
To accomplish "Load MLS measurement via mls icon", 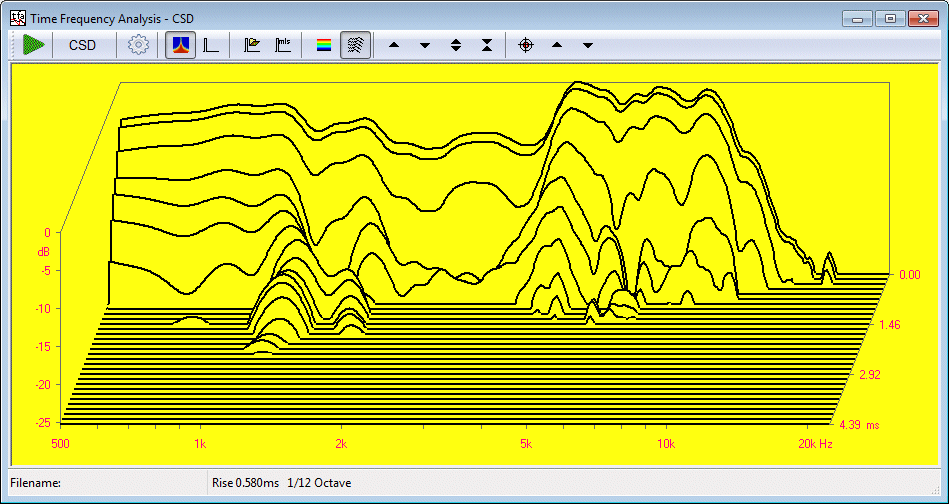I will tap(283, 45).
